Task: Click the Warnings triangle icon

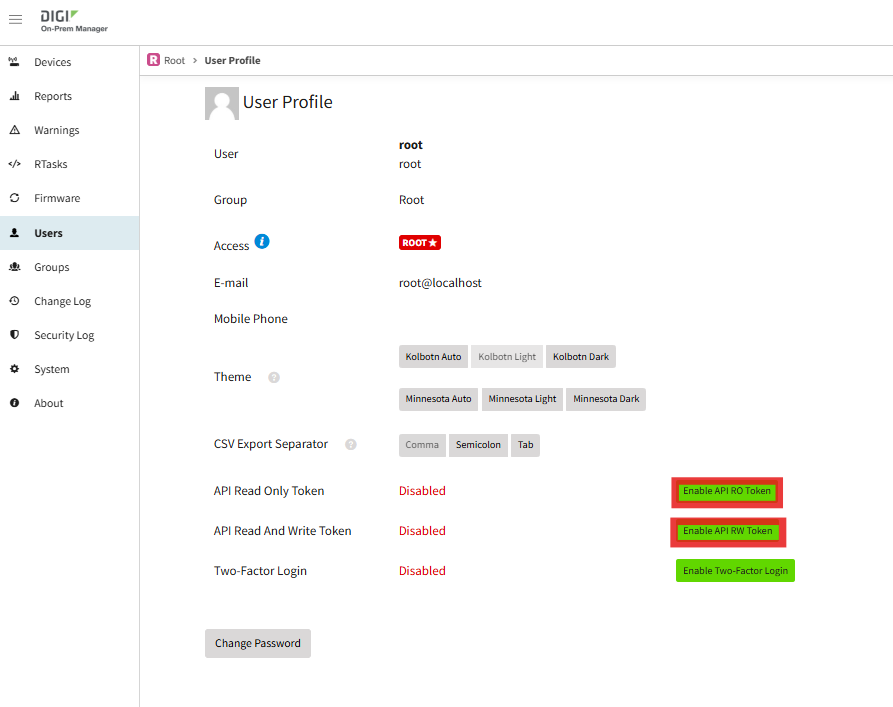Action: coord(15,130)
